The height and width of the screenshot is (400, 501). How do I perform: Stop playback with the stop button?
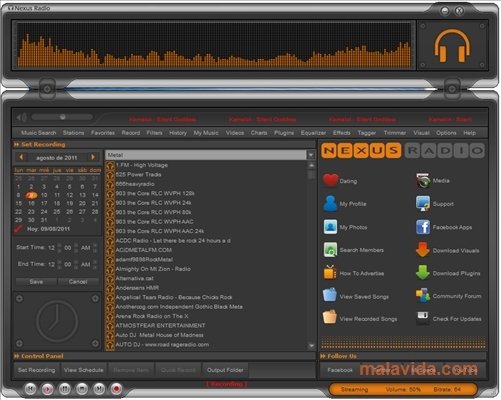82,389
